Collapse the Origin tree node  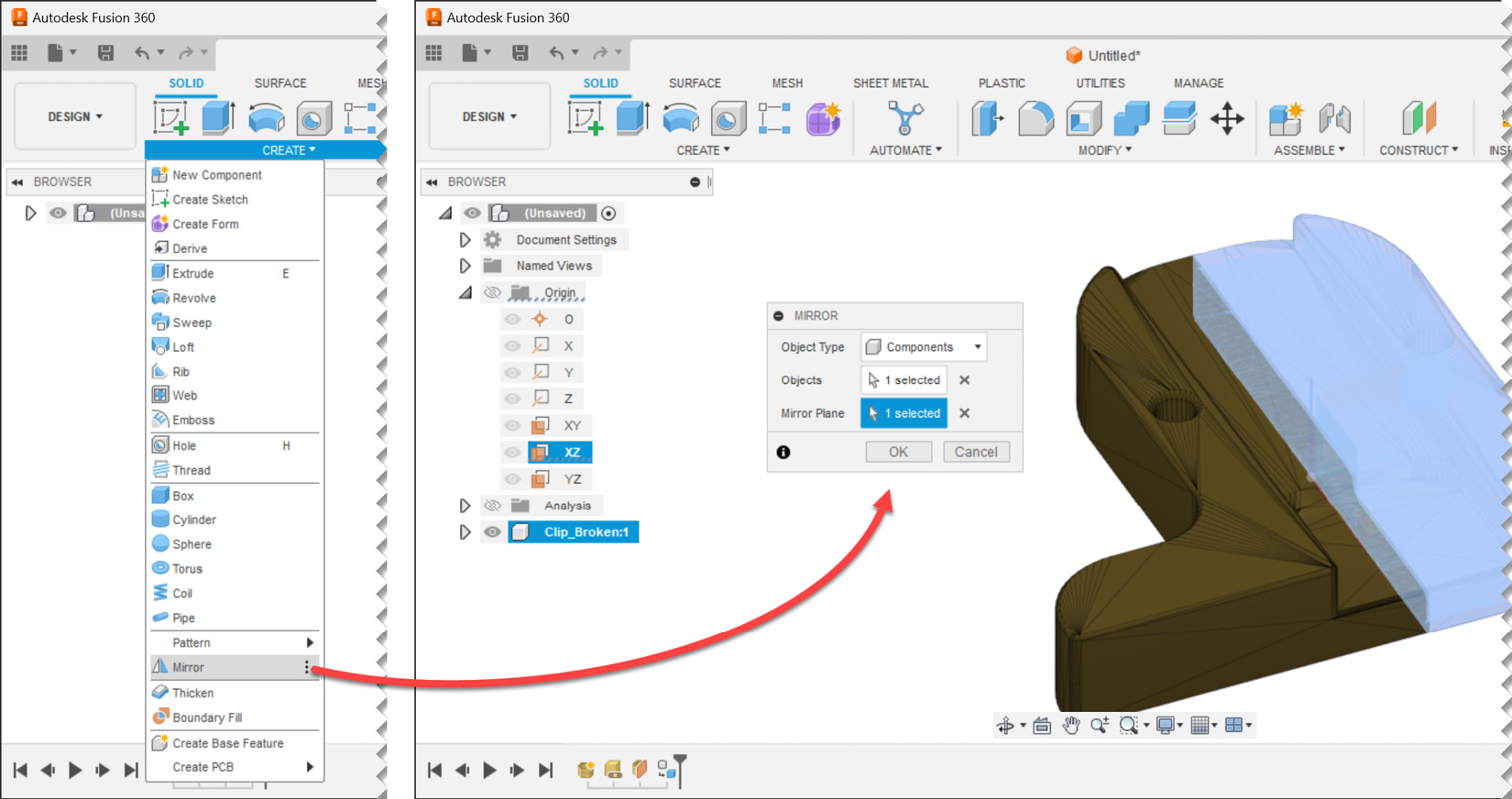465,292
